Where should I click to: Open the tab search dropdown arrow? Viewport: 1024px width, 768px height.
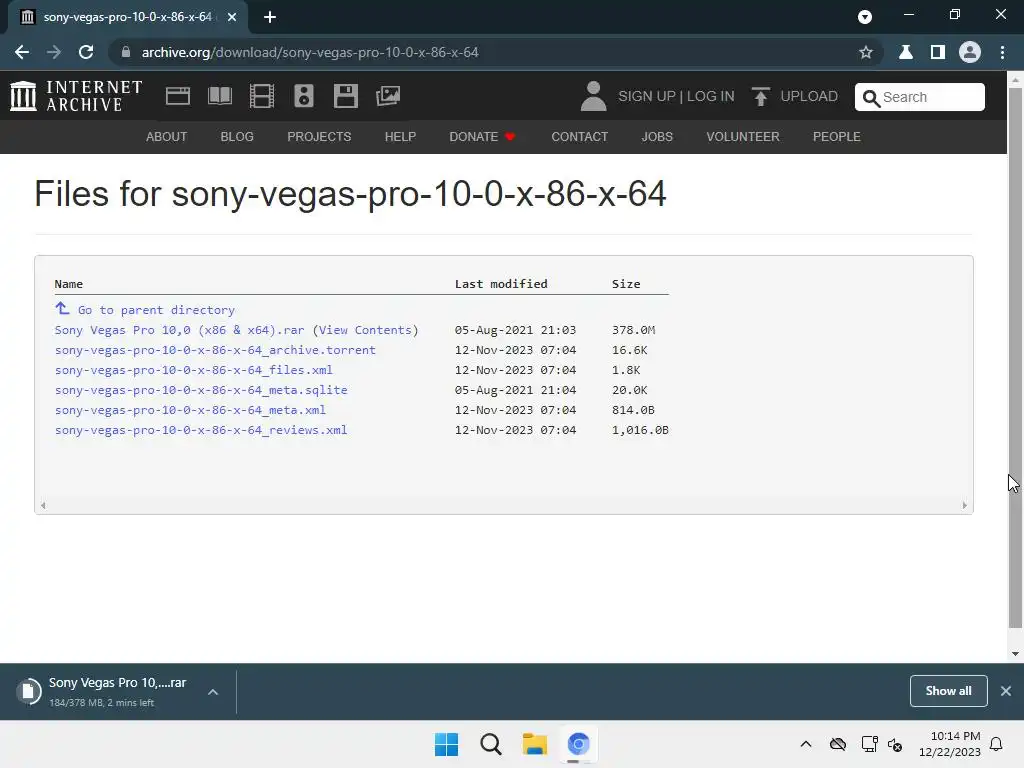point(865,17)
